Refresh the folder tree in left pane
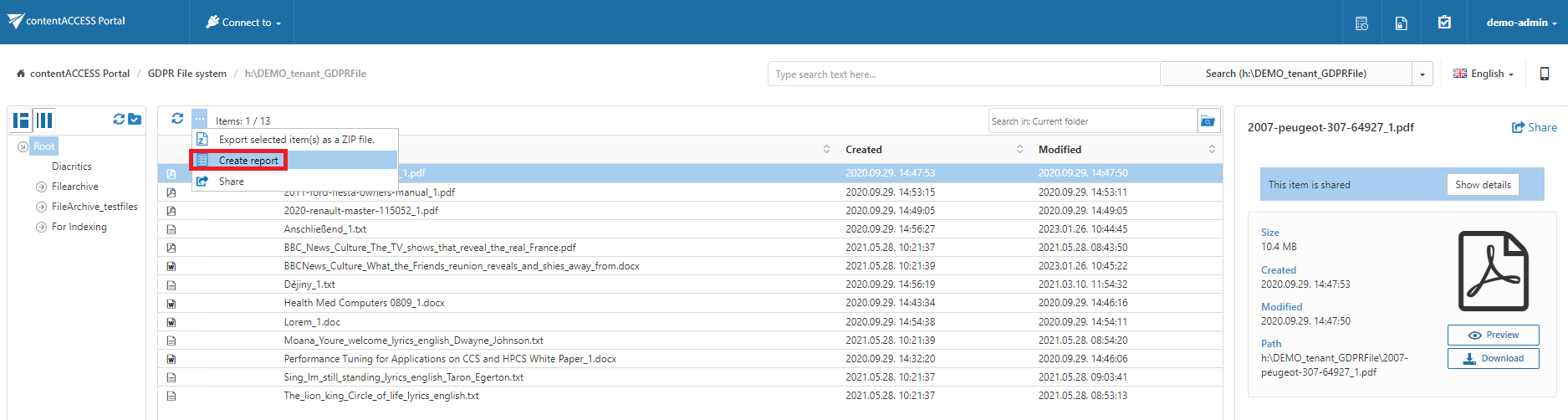The height and width of the screenshot is (420, 1568). pos(119,120)
